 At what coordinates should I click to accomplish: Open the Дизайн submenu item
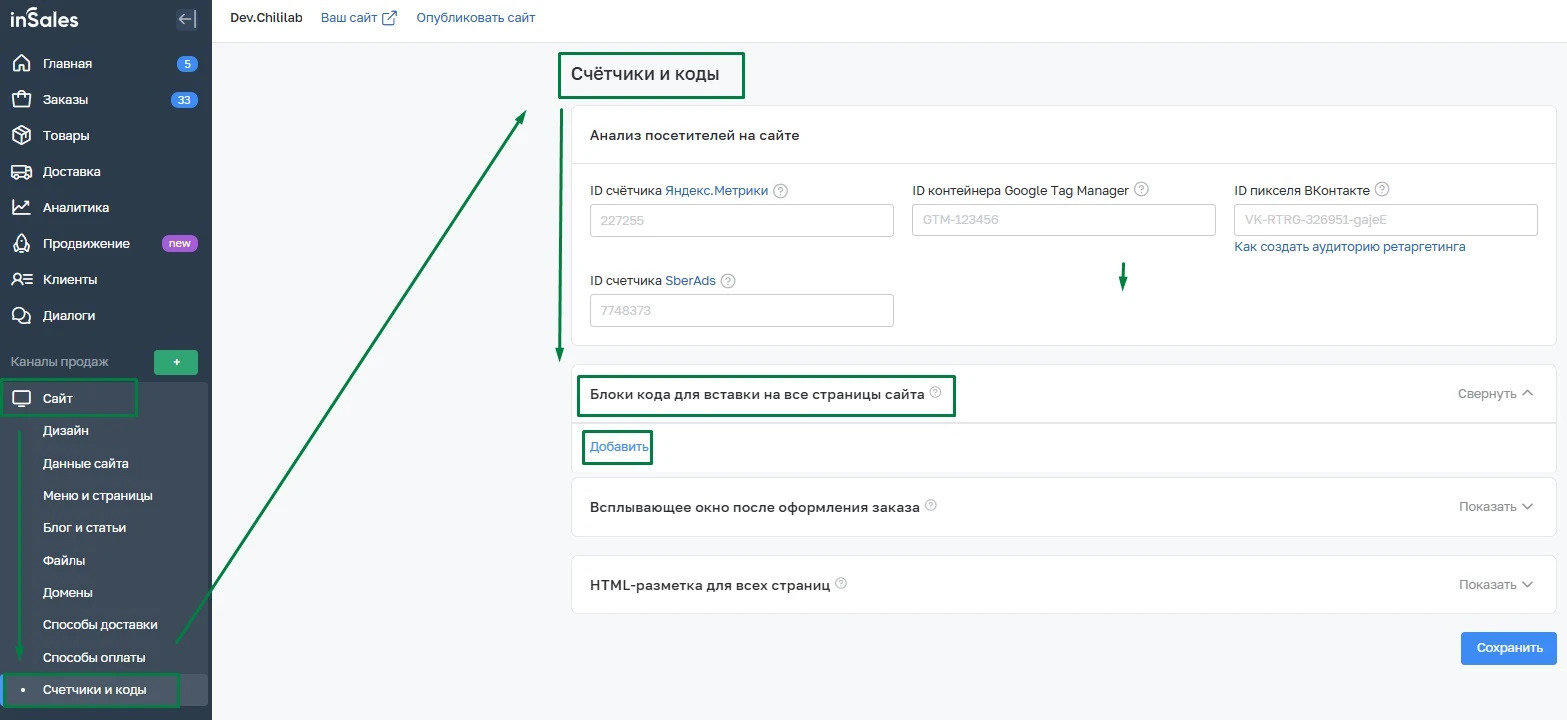[x=66, y=431]
